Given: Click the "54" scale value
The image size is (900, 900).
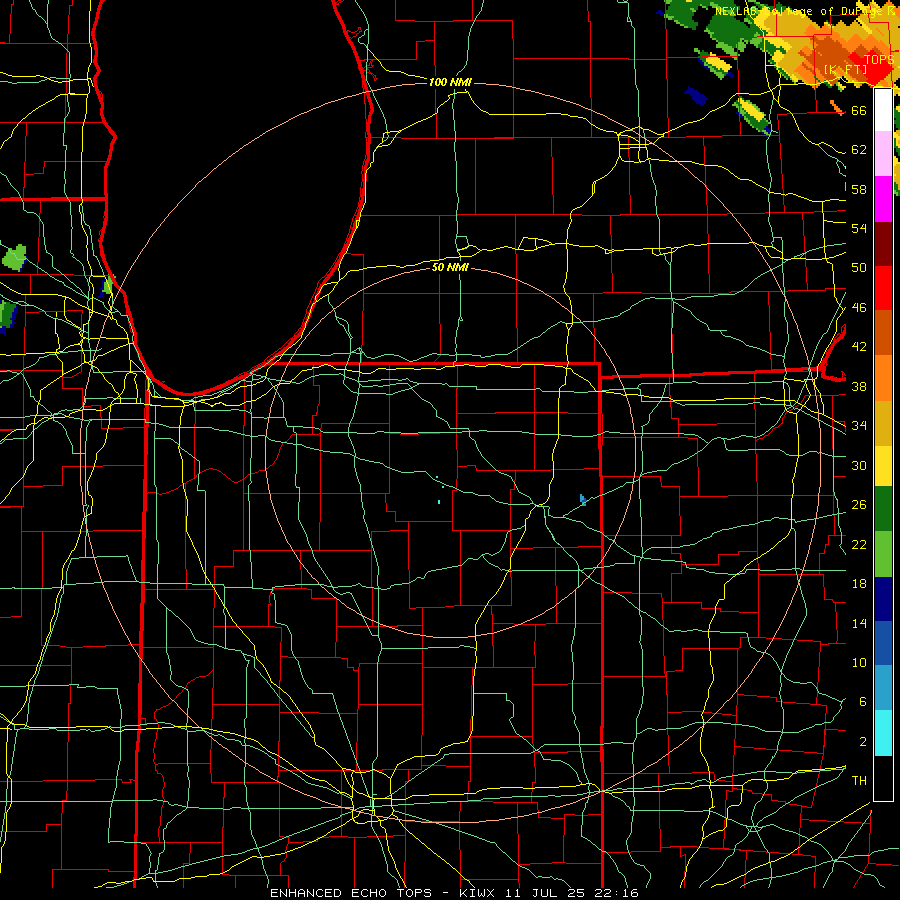Looking at the screenshot, I should click(859, 228).
